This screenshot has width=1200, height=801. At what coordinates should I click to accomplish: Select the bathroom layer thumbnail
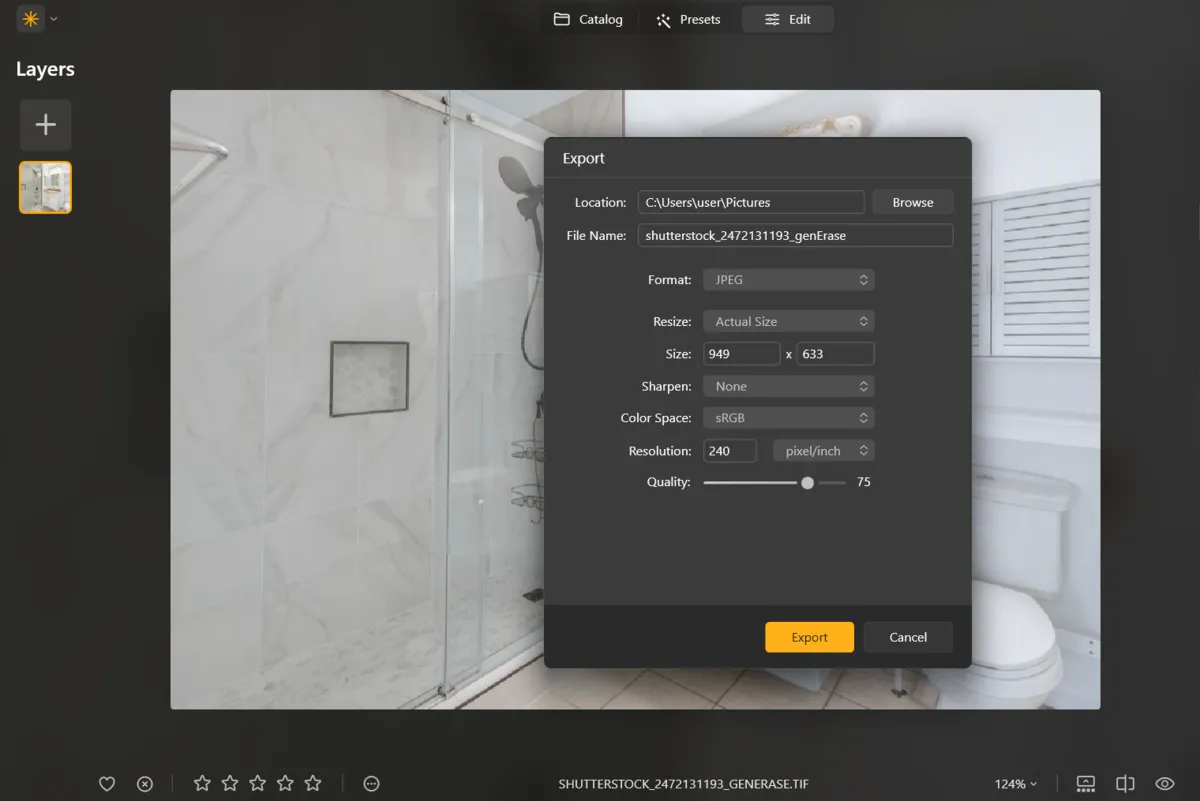[x=45, y=187]
